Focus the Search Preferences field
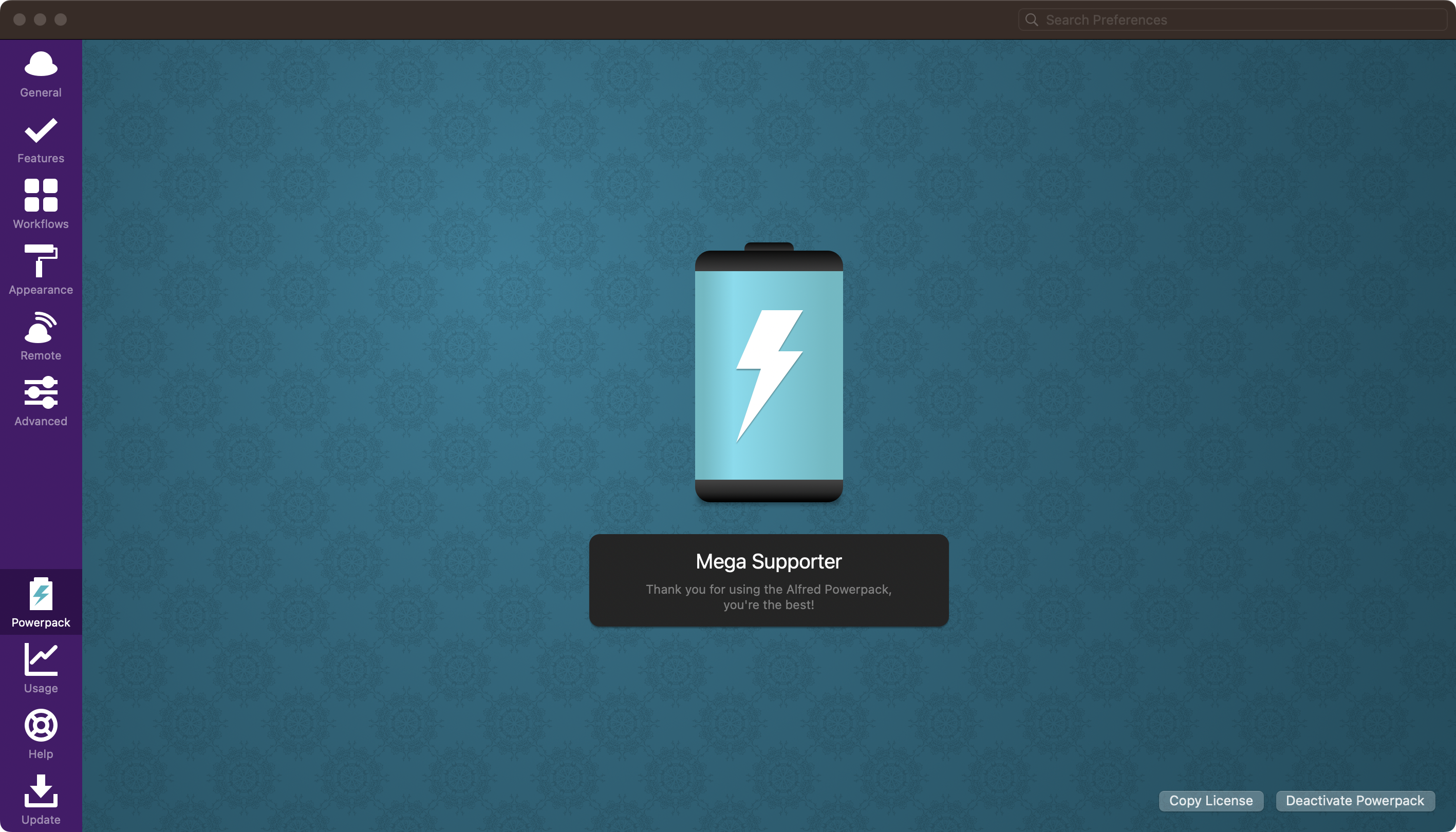 (x=1241, y=20)
